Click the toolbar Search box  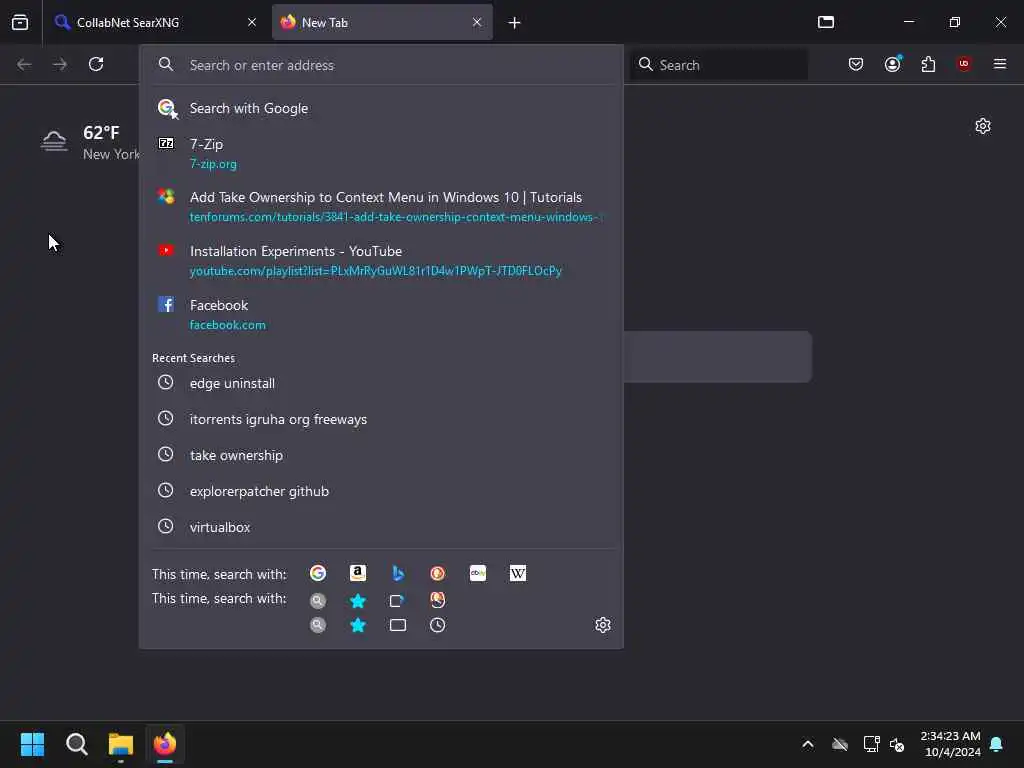pos(718,65)
